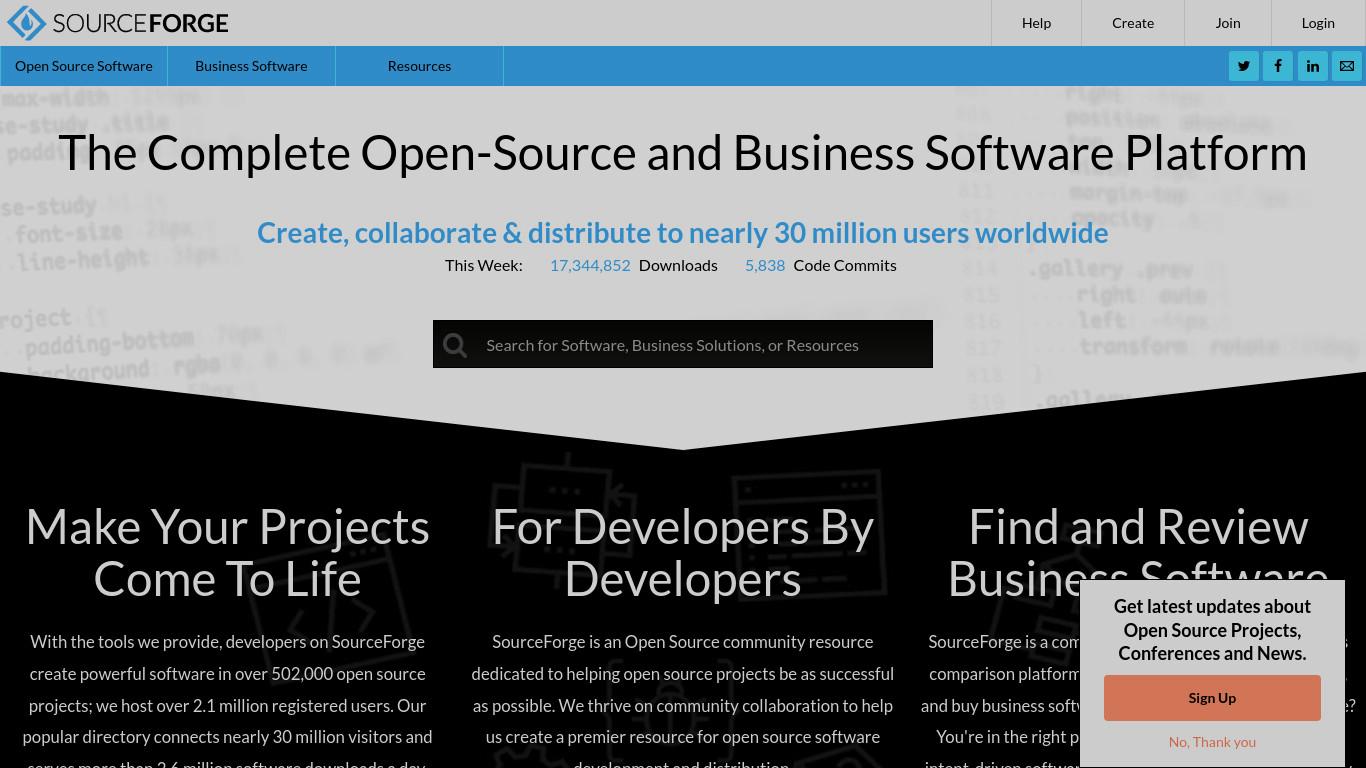Click the Make Your Projects Come To Life heading
Viewport: 1366px width, 768px height.
228,553
